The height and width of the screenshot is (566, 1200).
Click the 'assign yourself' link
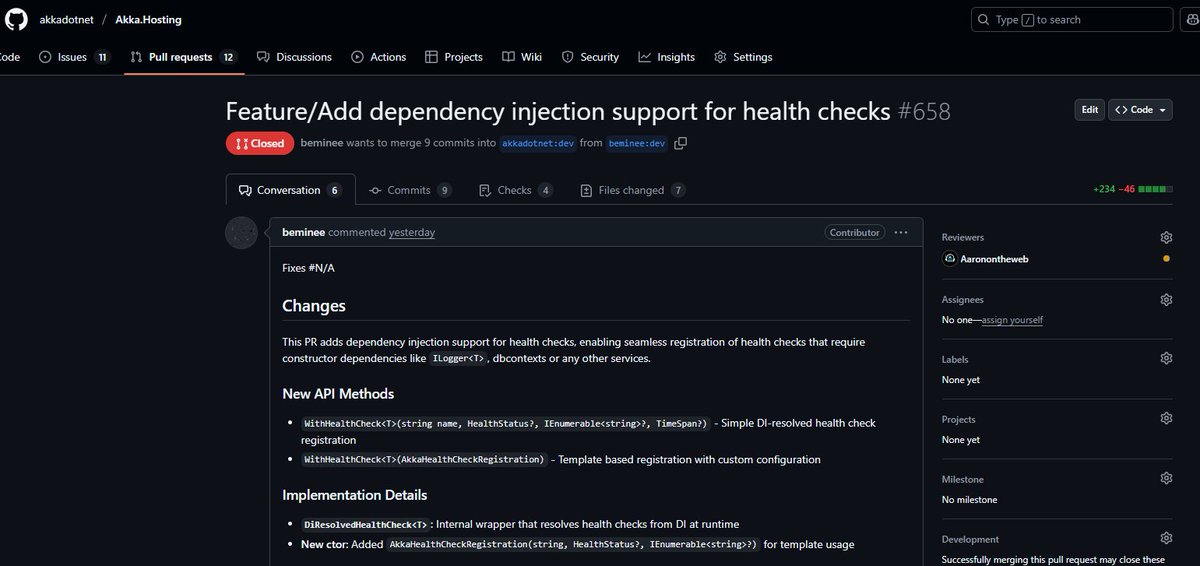[1012, 320]
